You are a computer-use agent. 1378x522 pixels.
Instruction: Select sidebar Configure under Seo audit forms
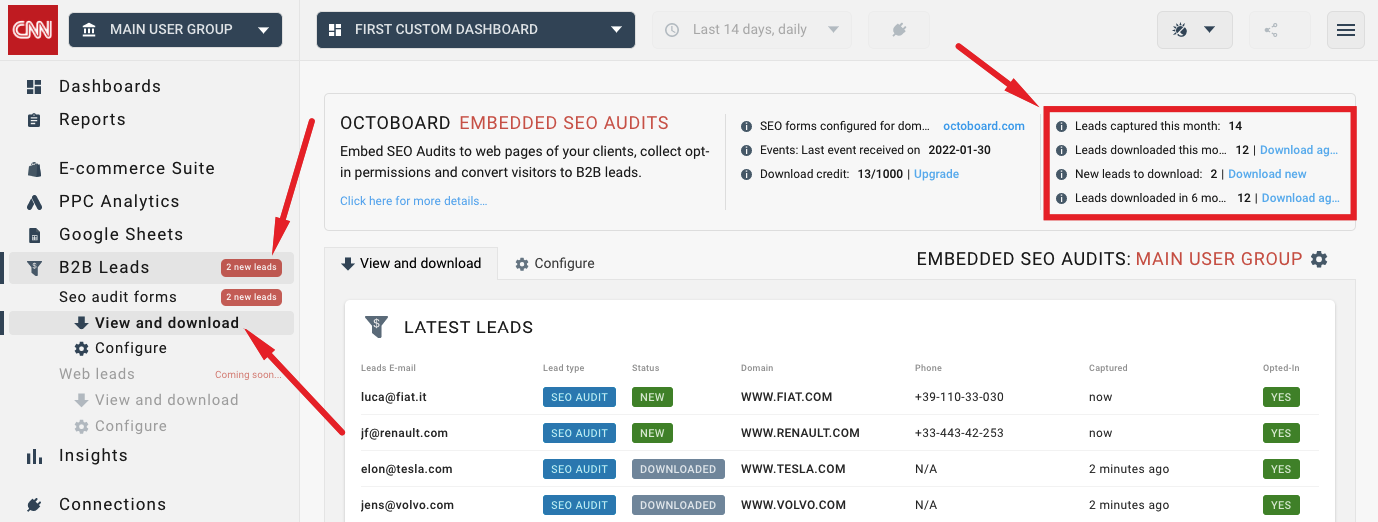[131, 348]
